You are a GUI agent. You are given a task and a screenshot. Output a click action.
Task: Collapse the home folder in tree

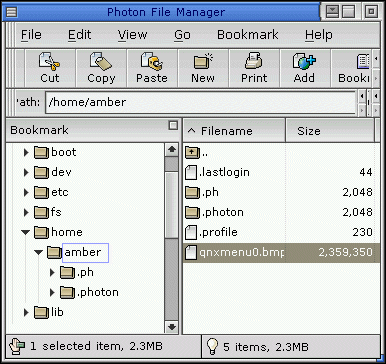(26, 232)
